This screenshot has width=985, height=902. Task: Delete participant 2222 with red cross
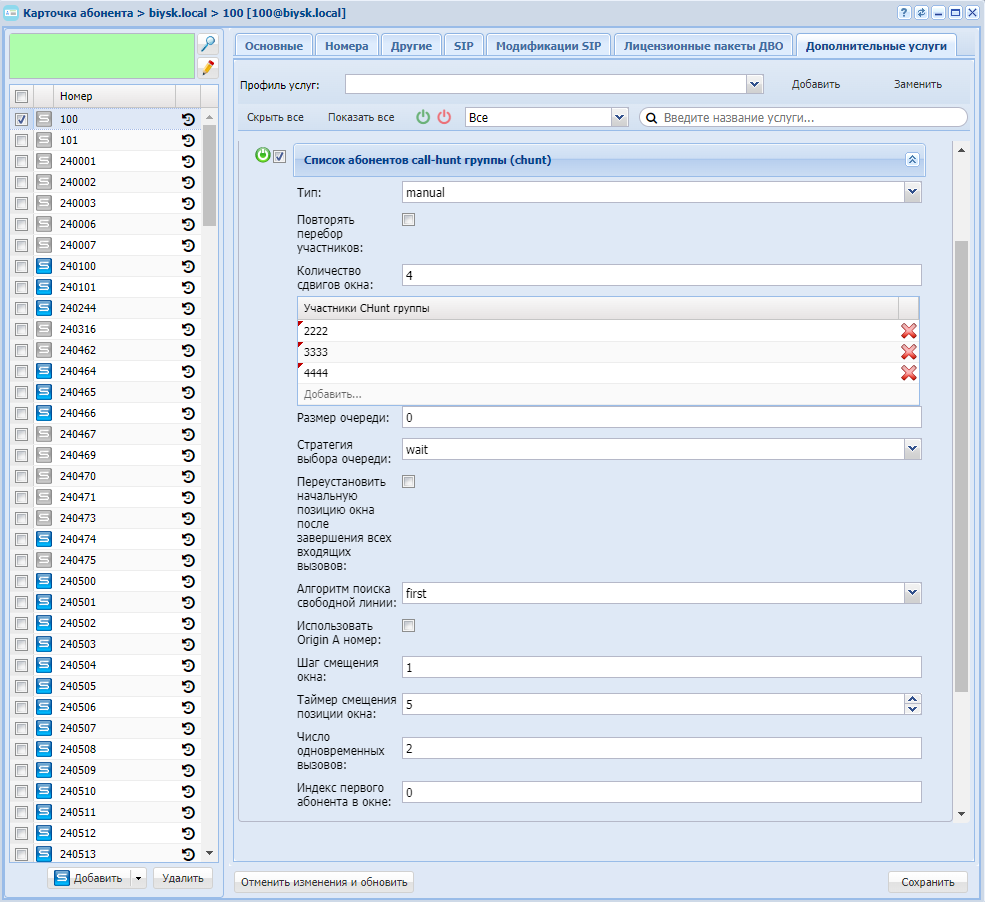[x=908, y=331]
